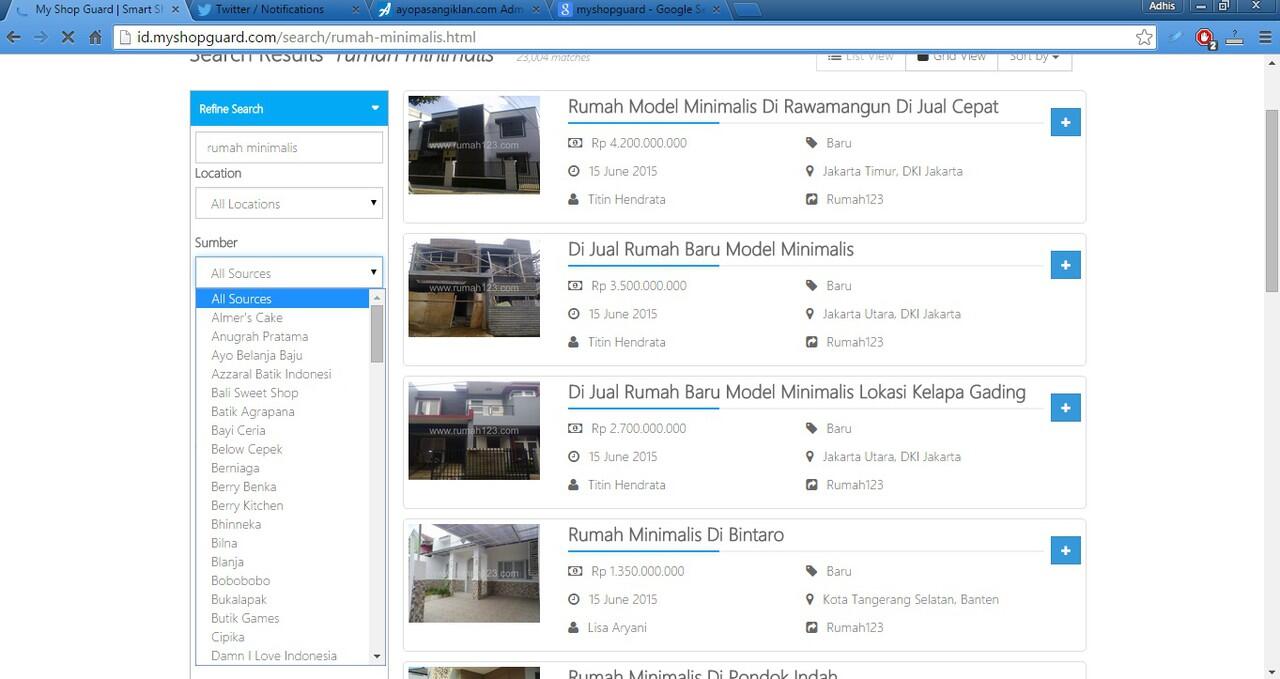Choose Bayi Ceria source
1280x679 pixels.
(283, 431)
